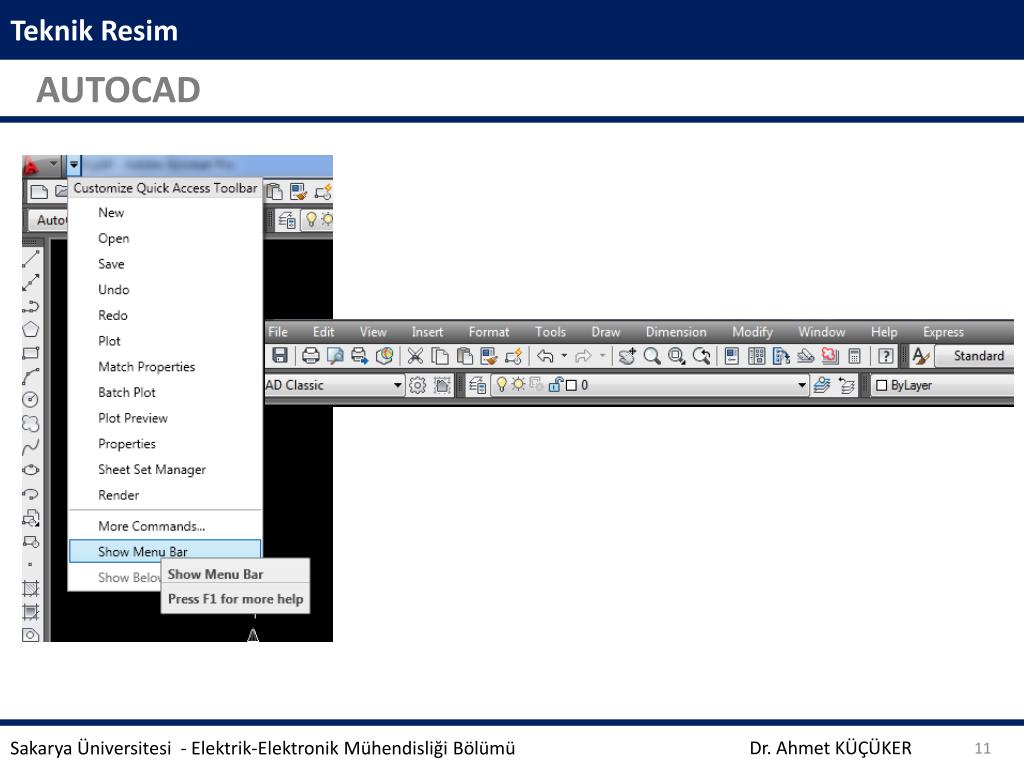1024x768 pixels.
Task: Expand the layer list dropdown arrow
Action: (802, 385)
